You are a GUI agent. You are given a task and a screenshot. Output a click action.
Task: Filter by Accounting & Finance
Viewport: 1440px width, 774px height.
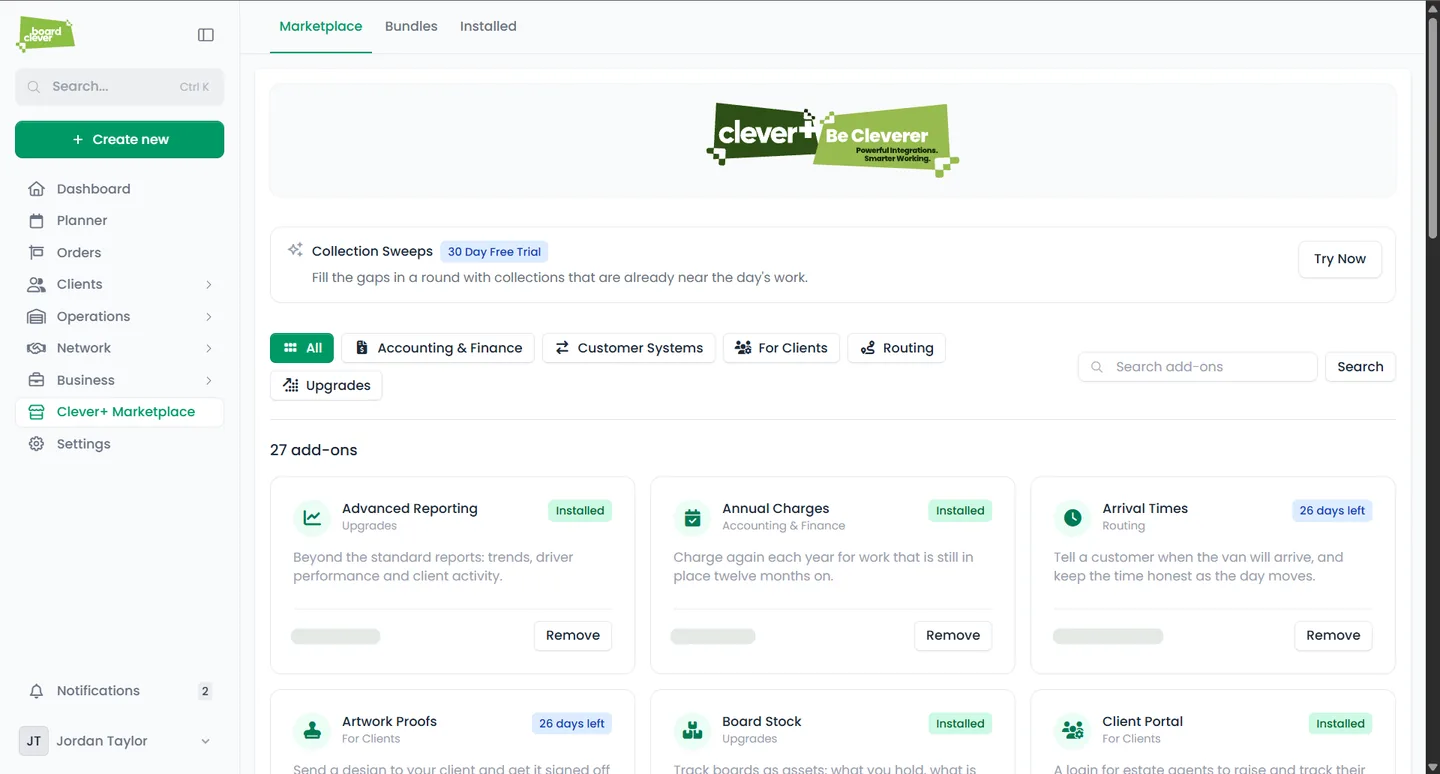point(438,348)
